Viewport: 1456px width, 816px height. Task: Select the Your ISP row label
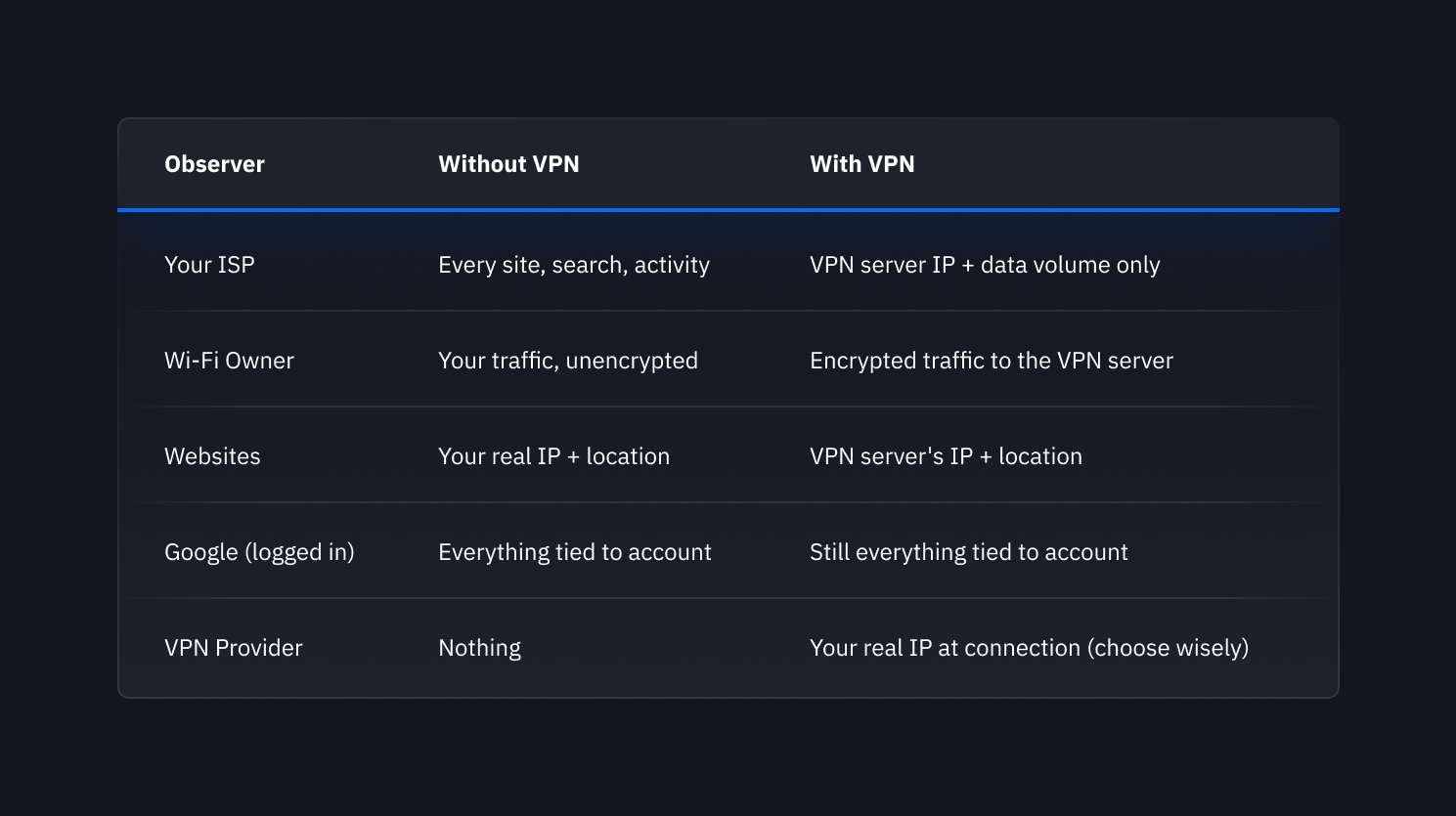coord(209,265)
